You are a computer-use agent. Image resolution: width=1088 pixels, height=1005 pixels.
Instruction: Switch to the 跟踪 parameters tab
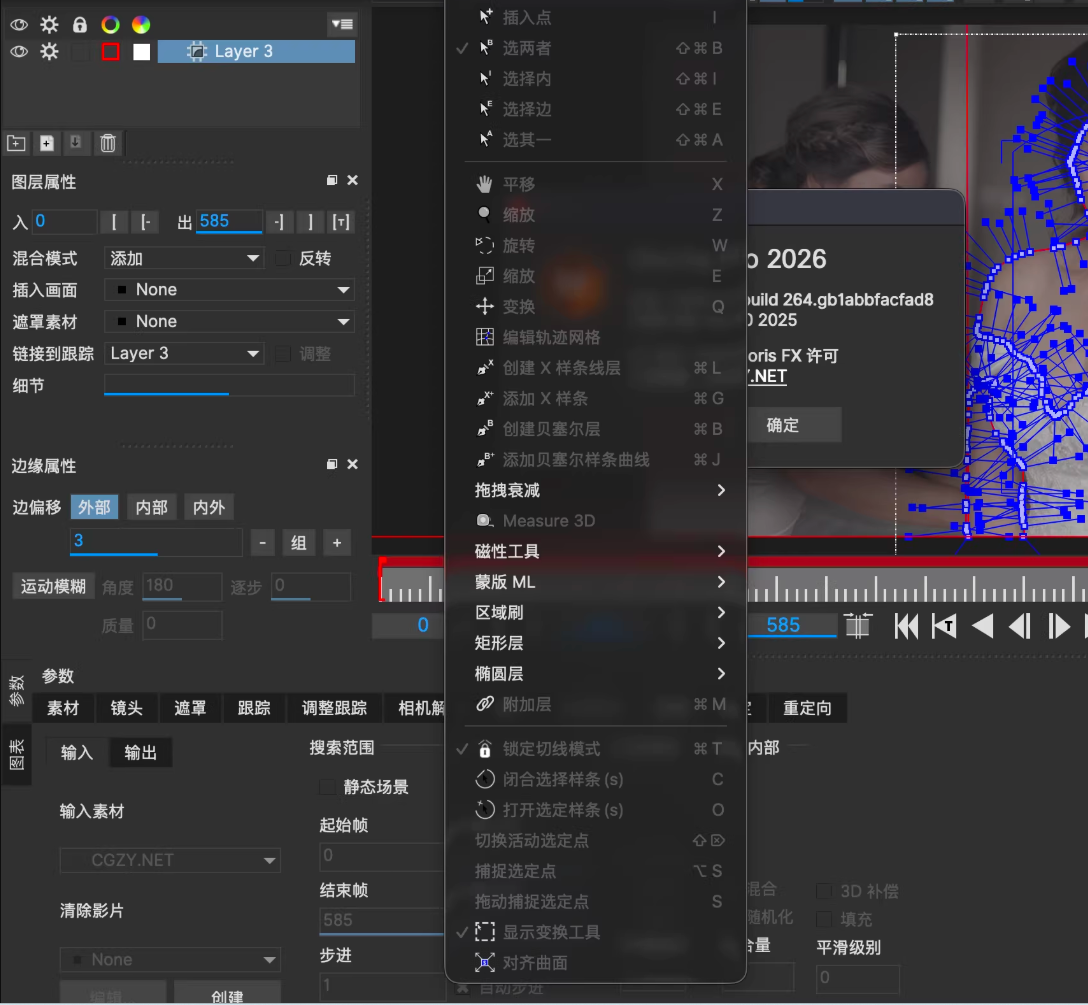(254, 708)
